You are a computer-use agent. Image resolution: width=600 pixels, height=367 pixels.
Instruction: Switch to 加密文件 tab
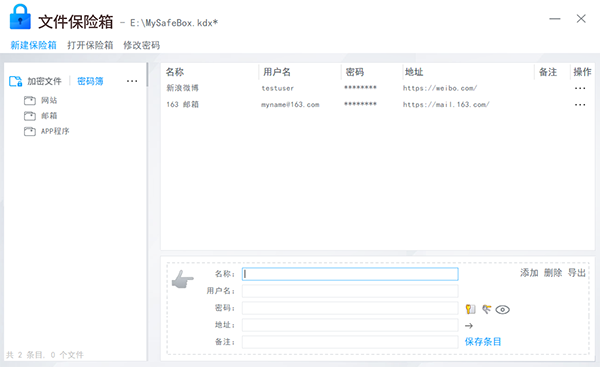click(44, 81)
